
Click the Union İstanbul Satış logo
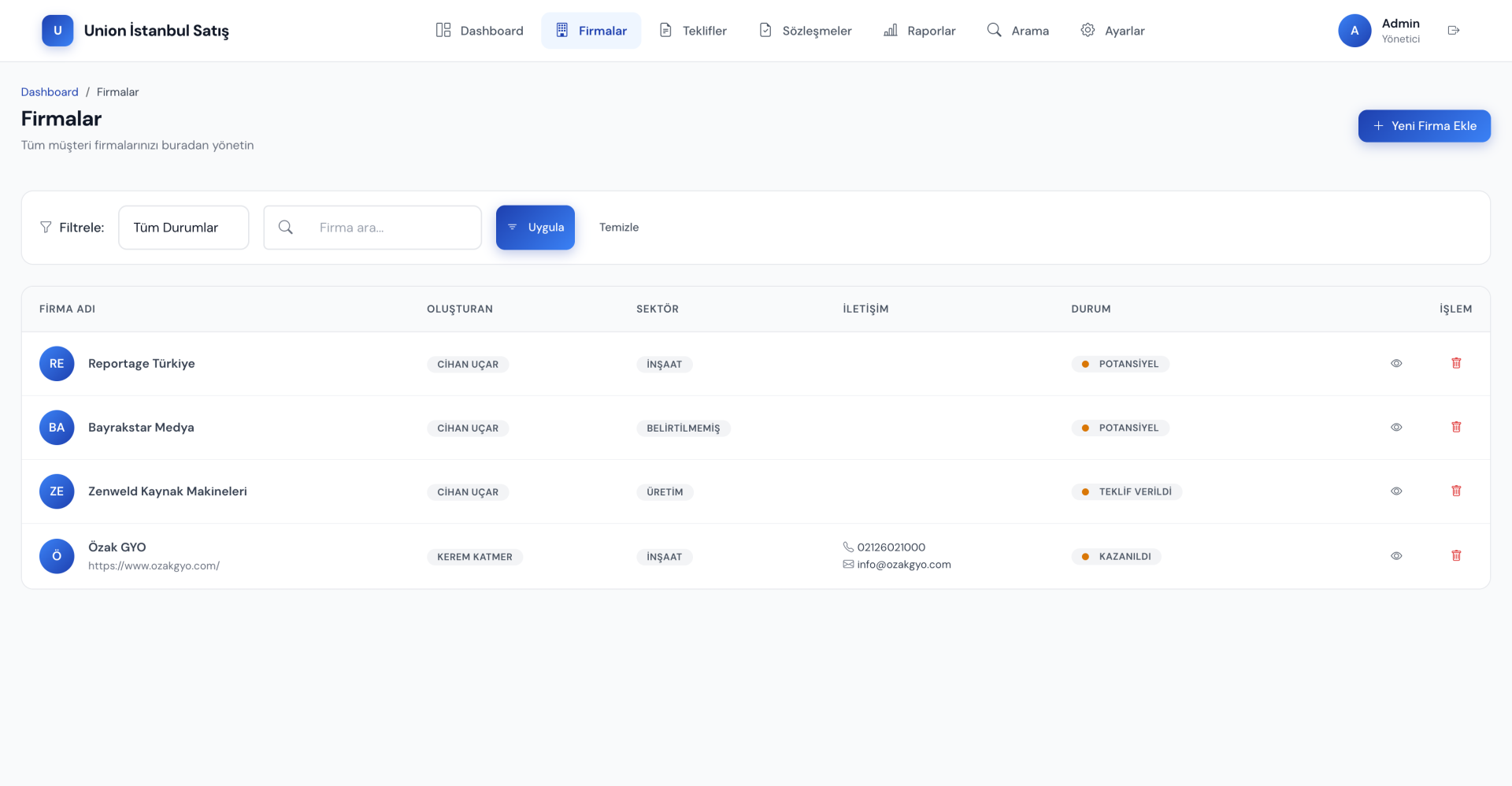point(57,31)
